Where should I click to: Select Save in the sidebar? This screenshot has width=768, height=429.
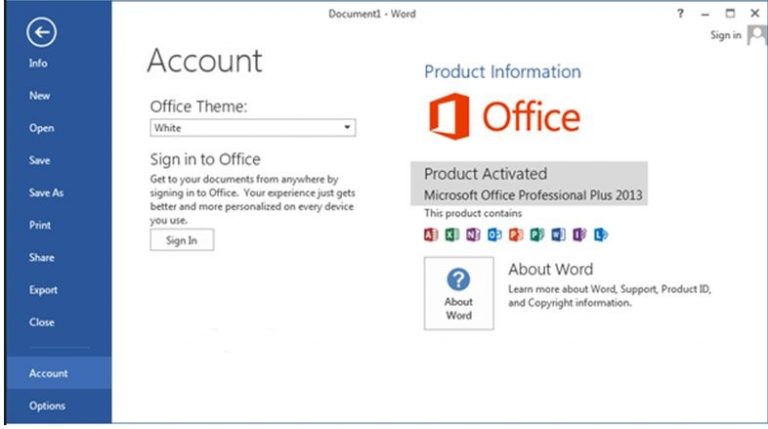(39, 160)
